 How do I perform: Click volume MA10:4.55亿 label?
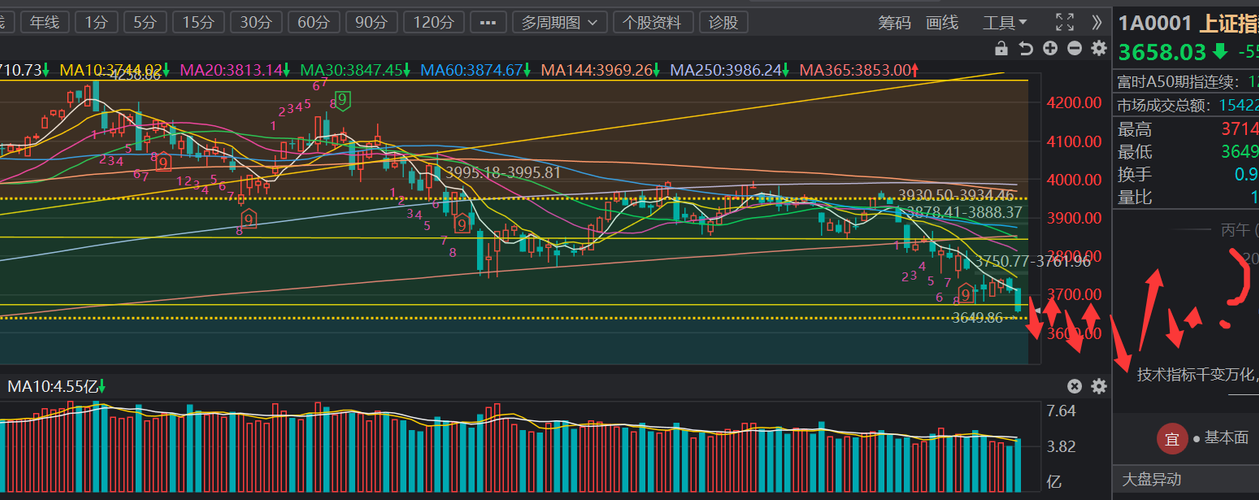click(57, 386)
